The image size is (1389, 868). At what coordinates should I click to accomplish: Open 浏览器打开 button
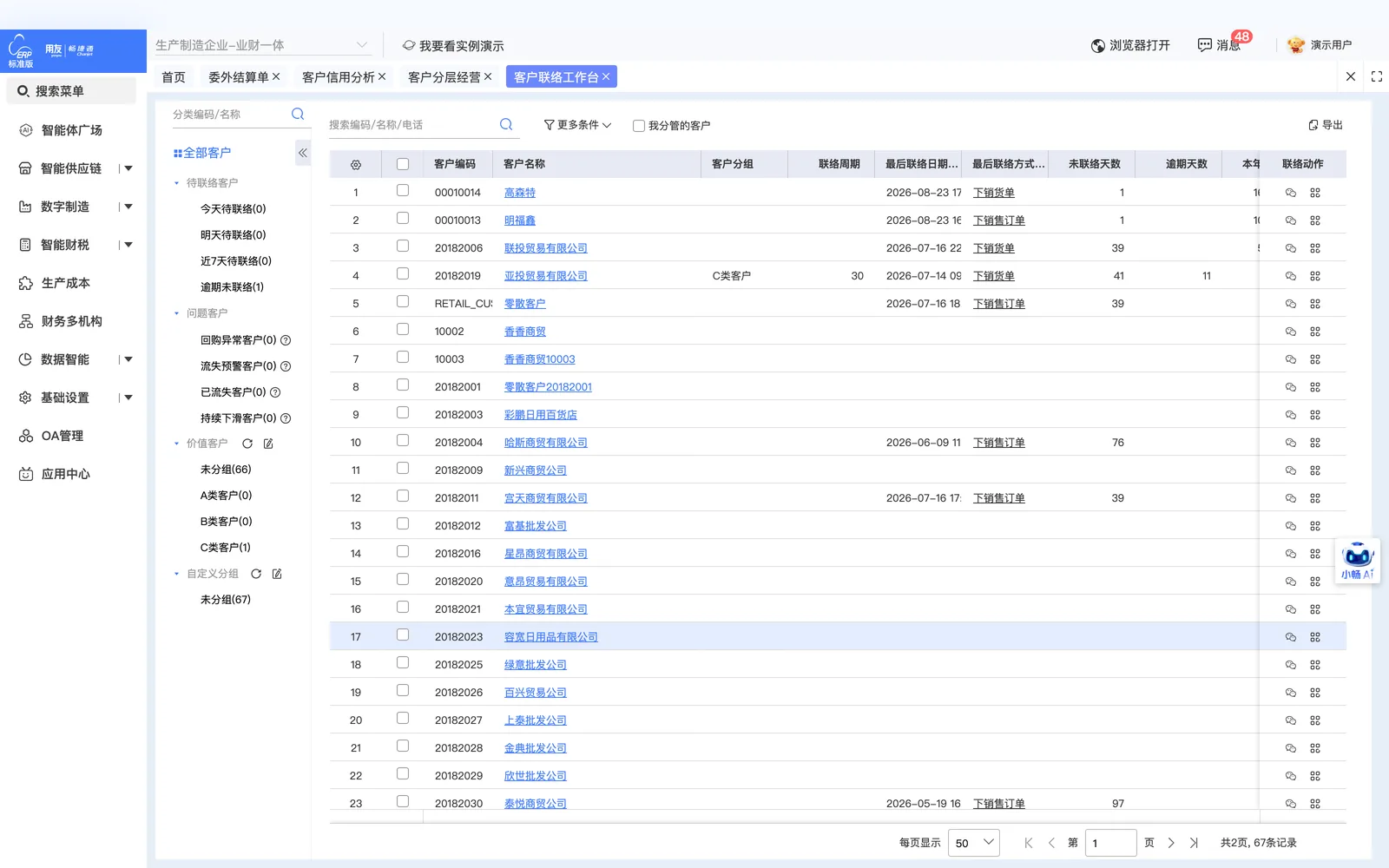pos(1130,45)
